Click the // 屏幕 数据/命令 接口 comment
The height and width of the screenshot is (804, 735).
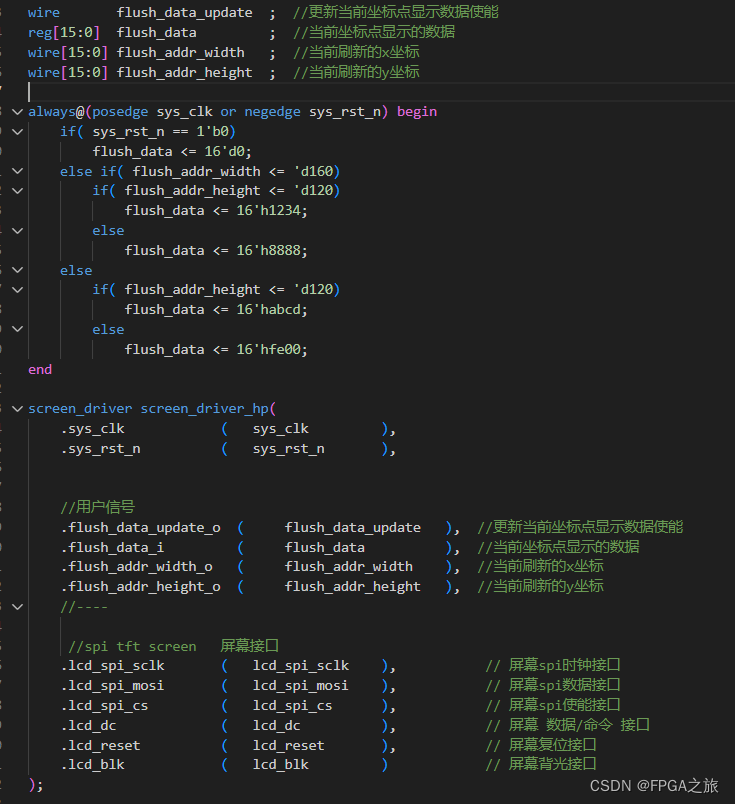[568, 725]
